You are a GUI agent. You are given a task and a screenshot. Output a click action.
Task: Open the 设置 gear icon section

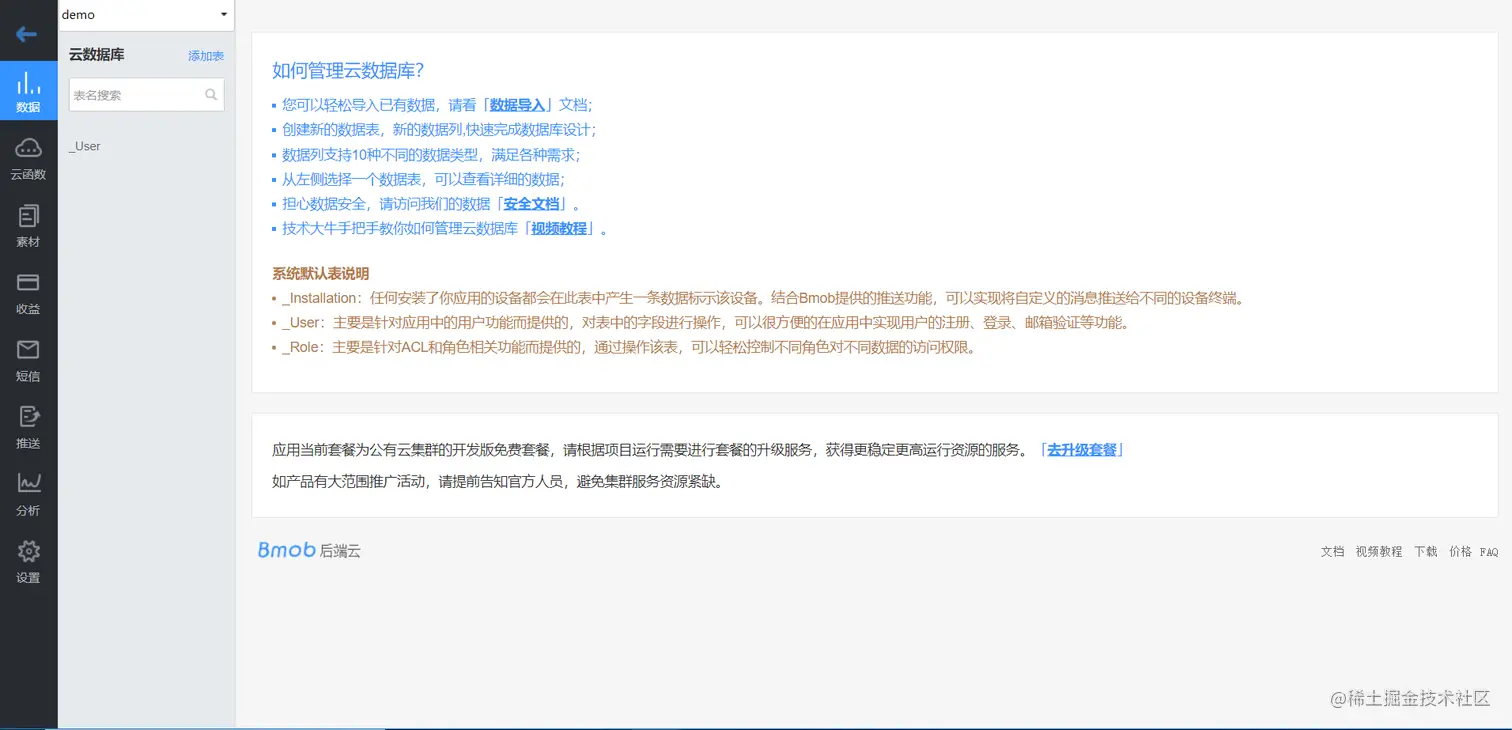(28, 562)
